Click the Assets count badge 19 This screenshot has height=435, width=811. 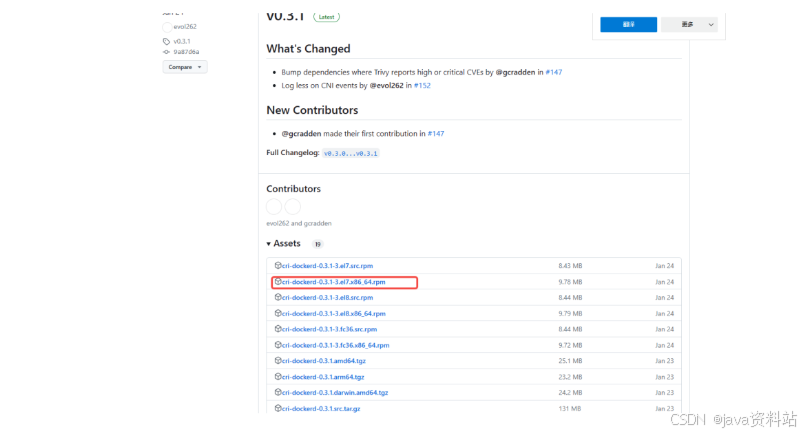[x=318, y=244]
